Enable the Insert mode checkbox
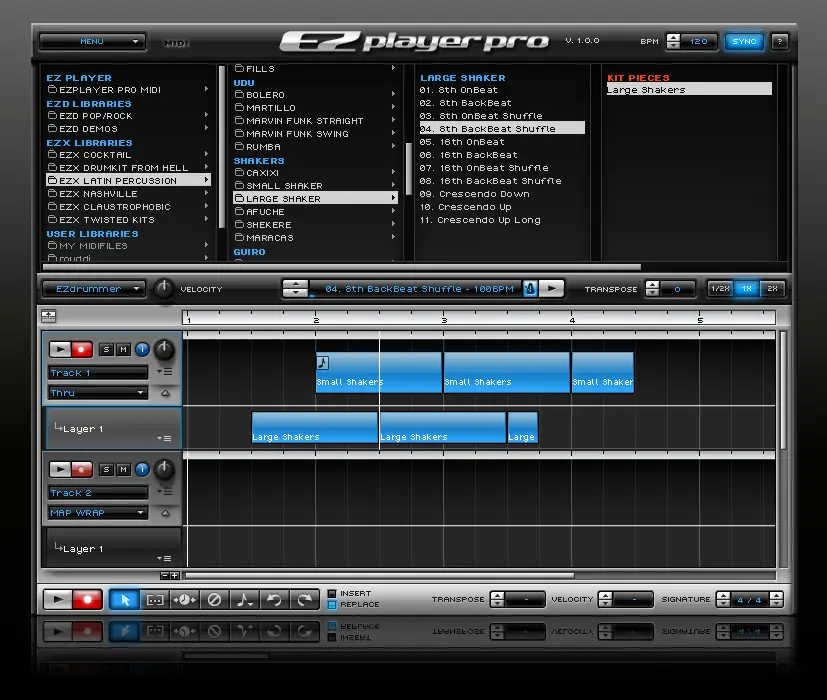Image resolution: width=827 pixels, height=700 pixels. [x=332, y=594]
